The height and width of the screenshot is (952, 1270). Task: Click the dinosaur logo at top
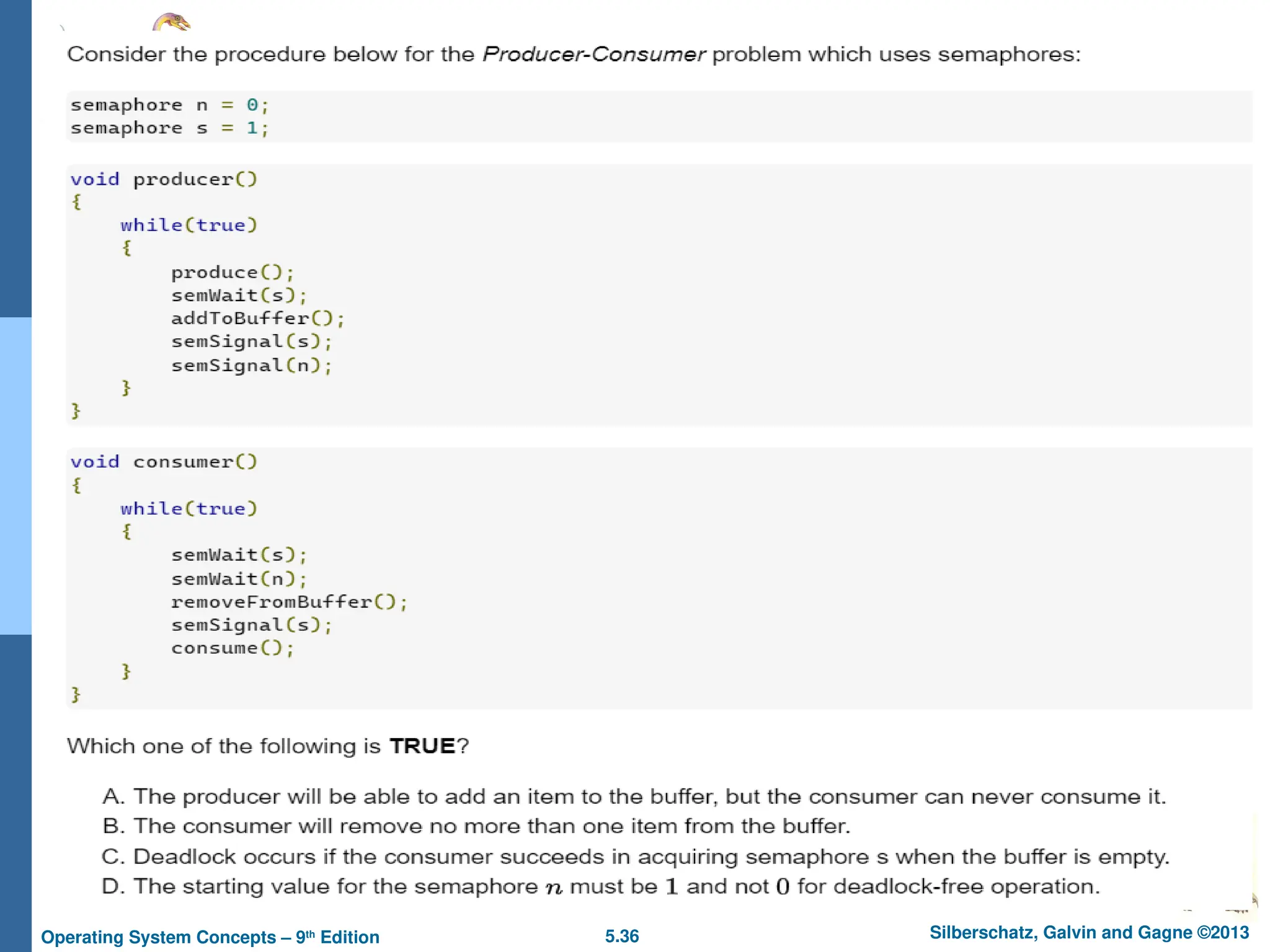[x=172, y=22]
